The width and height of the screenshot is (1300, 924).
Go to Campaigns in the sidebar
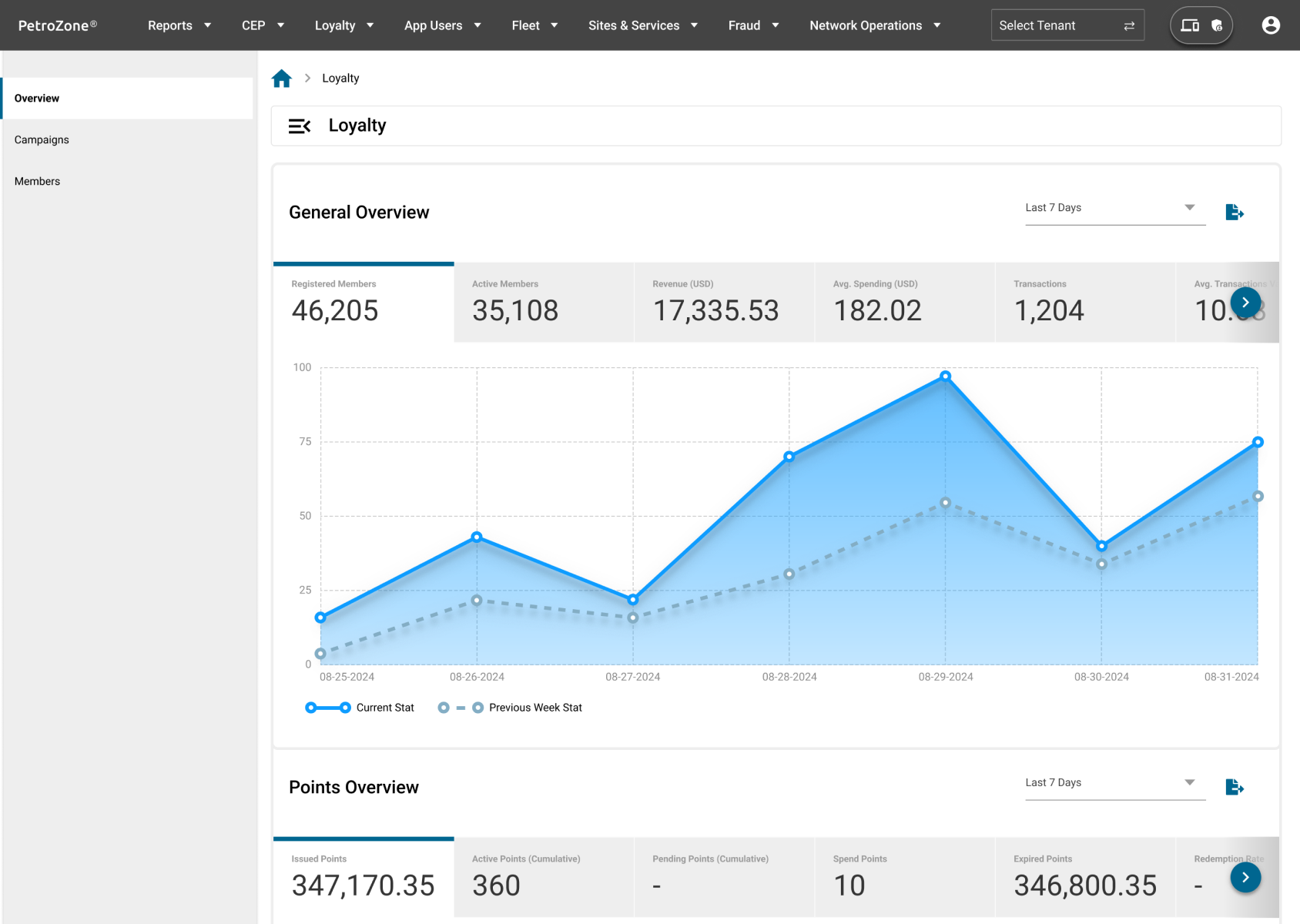pyautogui.click(x=42, y=140)
